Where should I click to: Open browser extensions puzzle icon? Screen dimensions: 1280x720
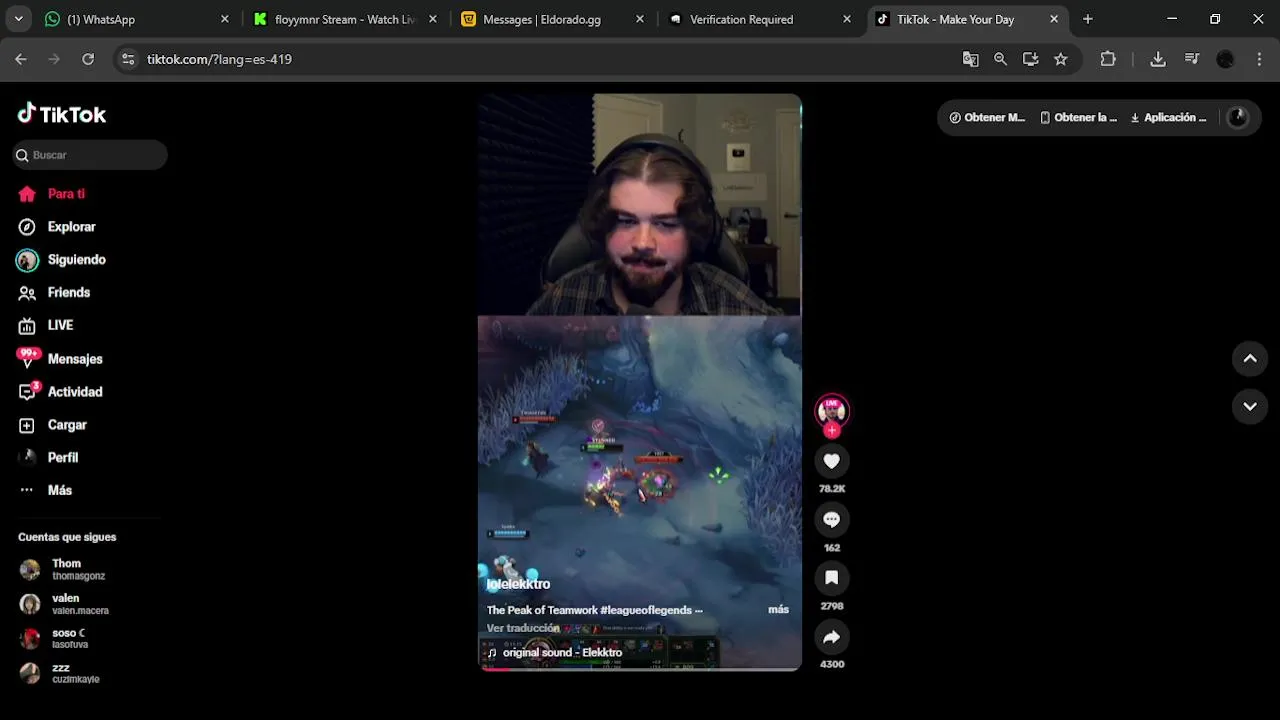1108,59
